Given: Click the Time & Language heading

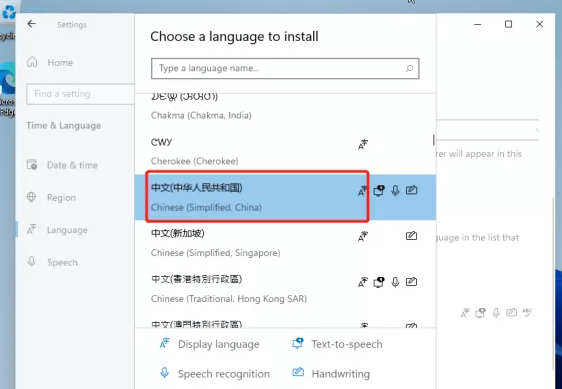Looking at the screenshot, I should [63, 125].
